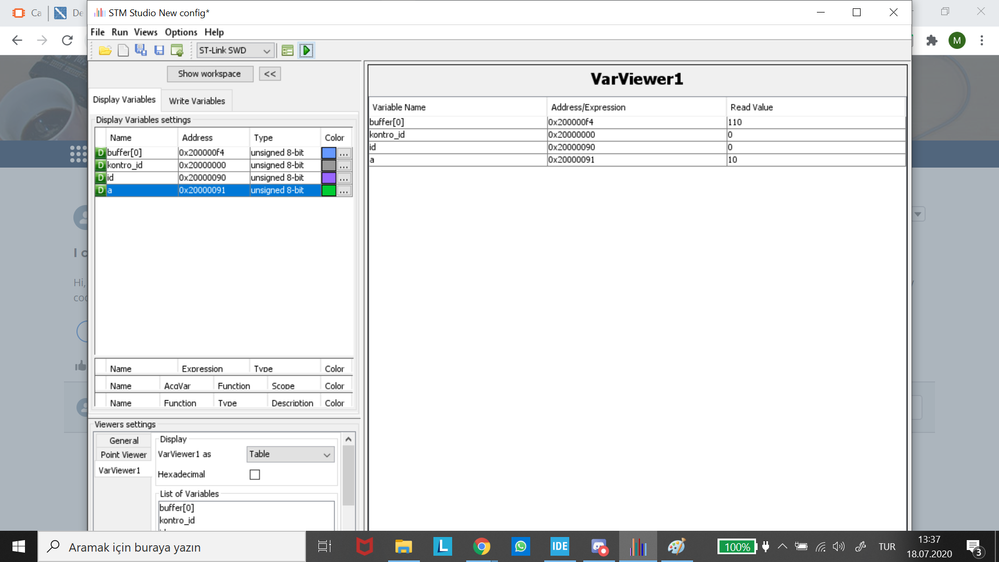The image size is (999, 562).
Task: Open Google Chrome from the taskbar
Action: pos(482,547)
